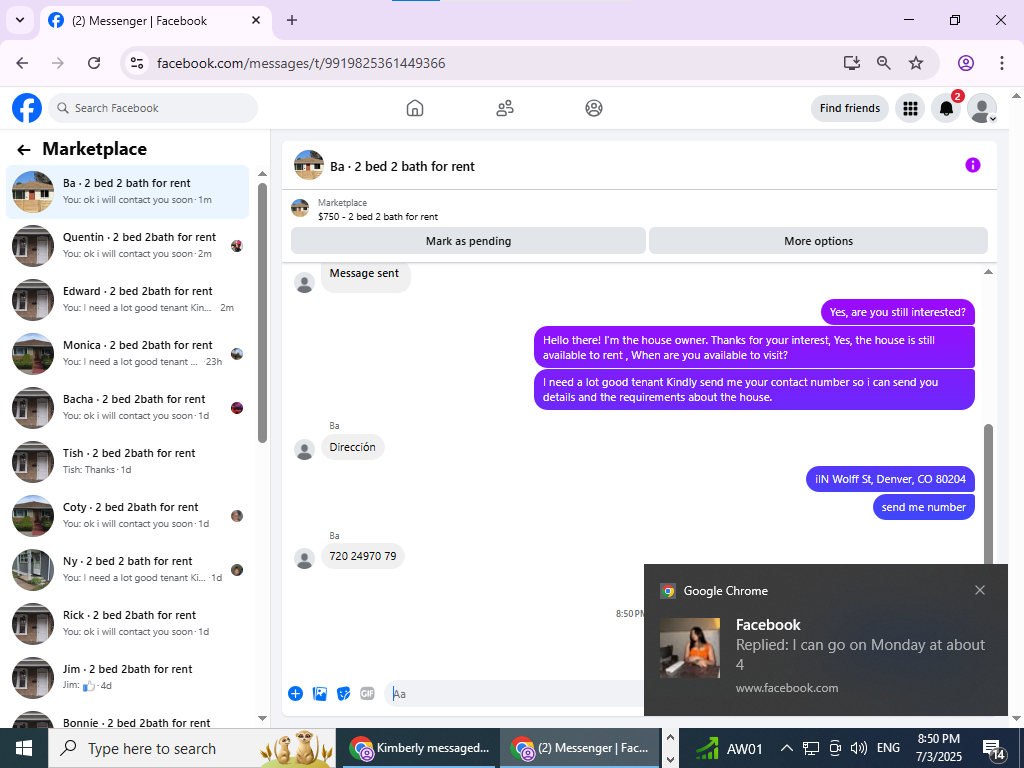Open the Facebook logo home link

tap(27, 108)
